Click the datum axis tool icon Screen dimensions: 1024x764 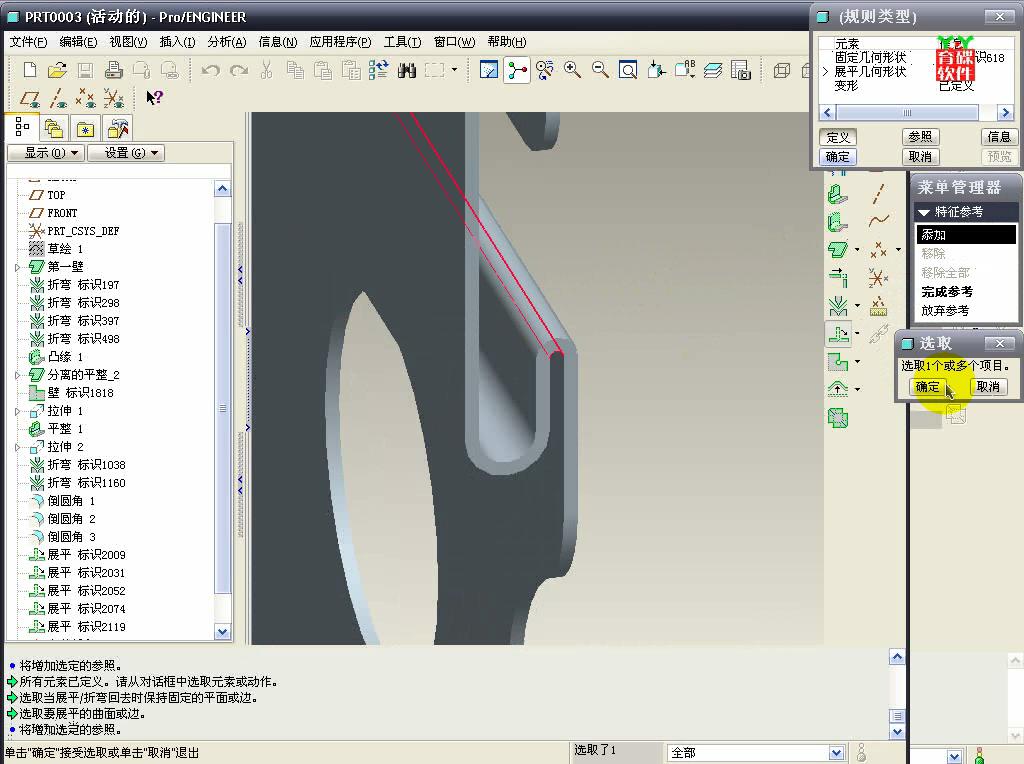point(878,194)
